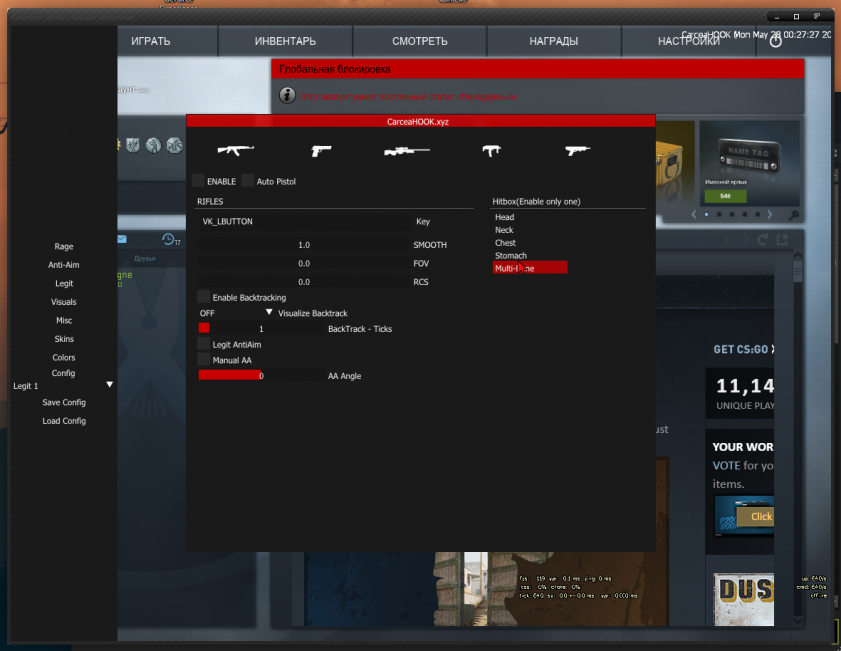841x651 pixels.
Task: Select Stomach hitbox
Action: click(x=511, y=255)
